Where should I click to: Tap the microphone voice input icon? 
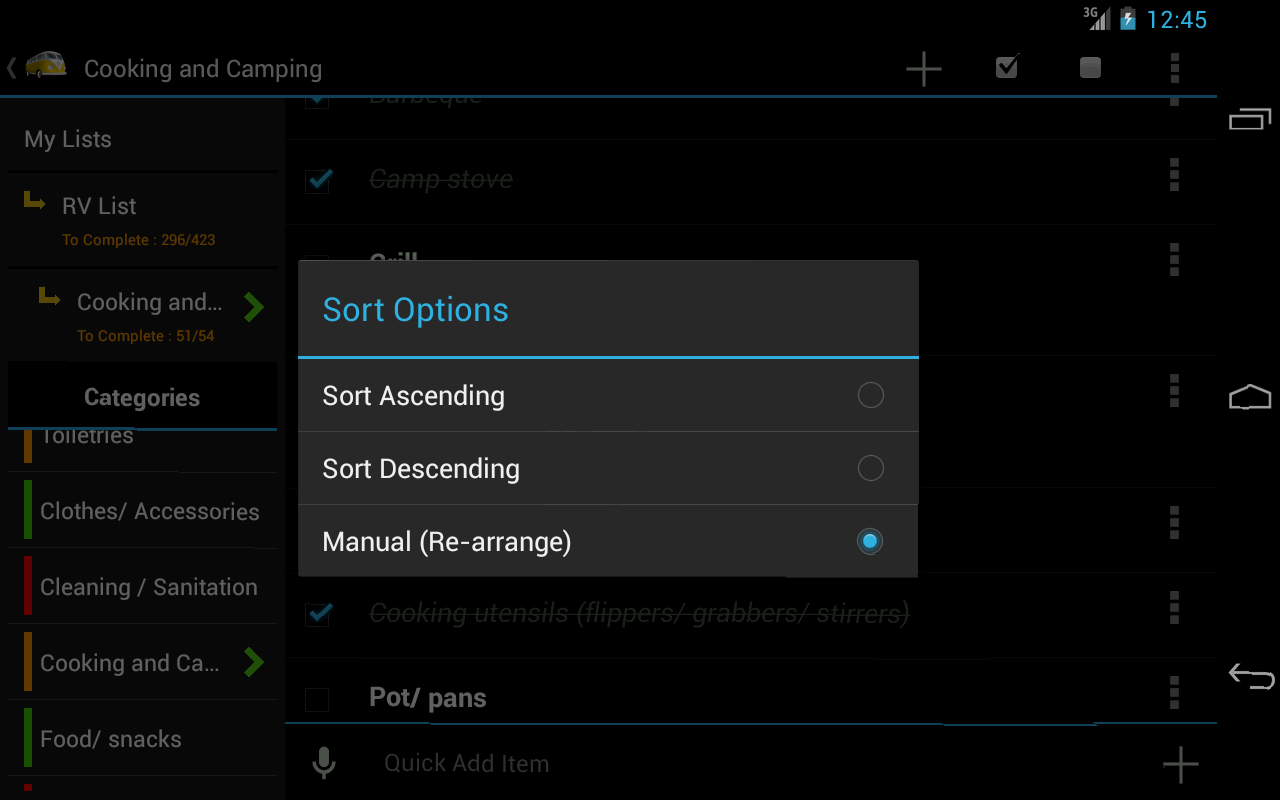pos(323,763)
